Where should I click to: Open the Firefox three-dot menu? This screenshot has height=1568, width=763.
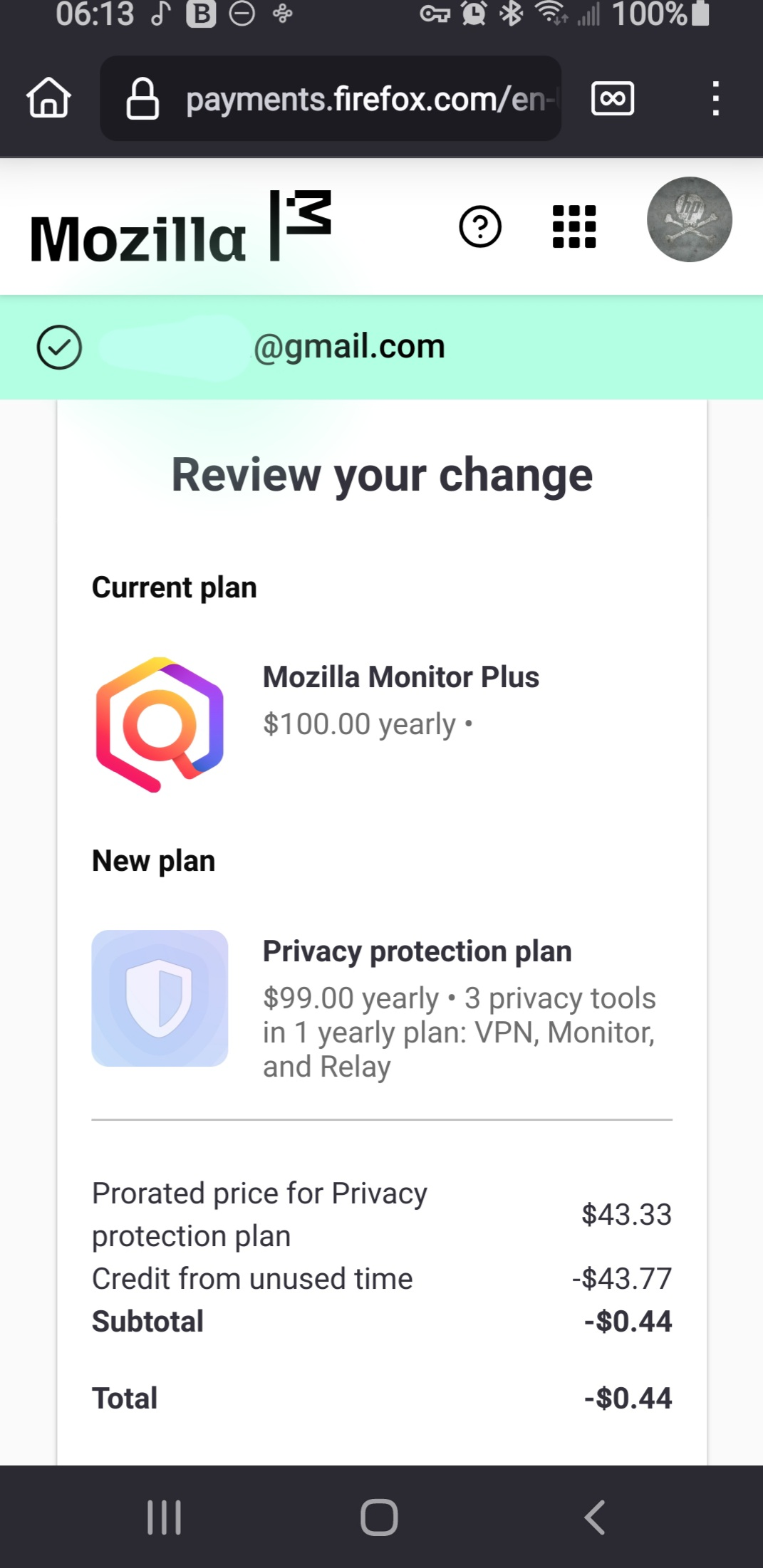click(x=715, y=98)
